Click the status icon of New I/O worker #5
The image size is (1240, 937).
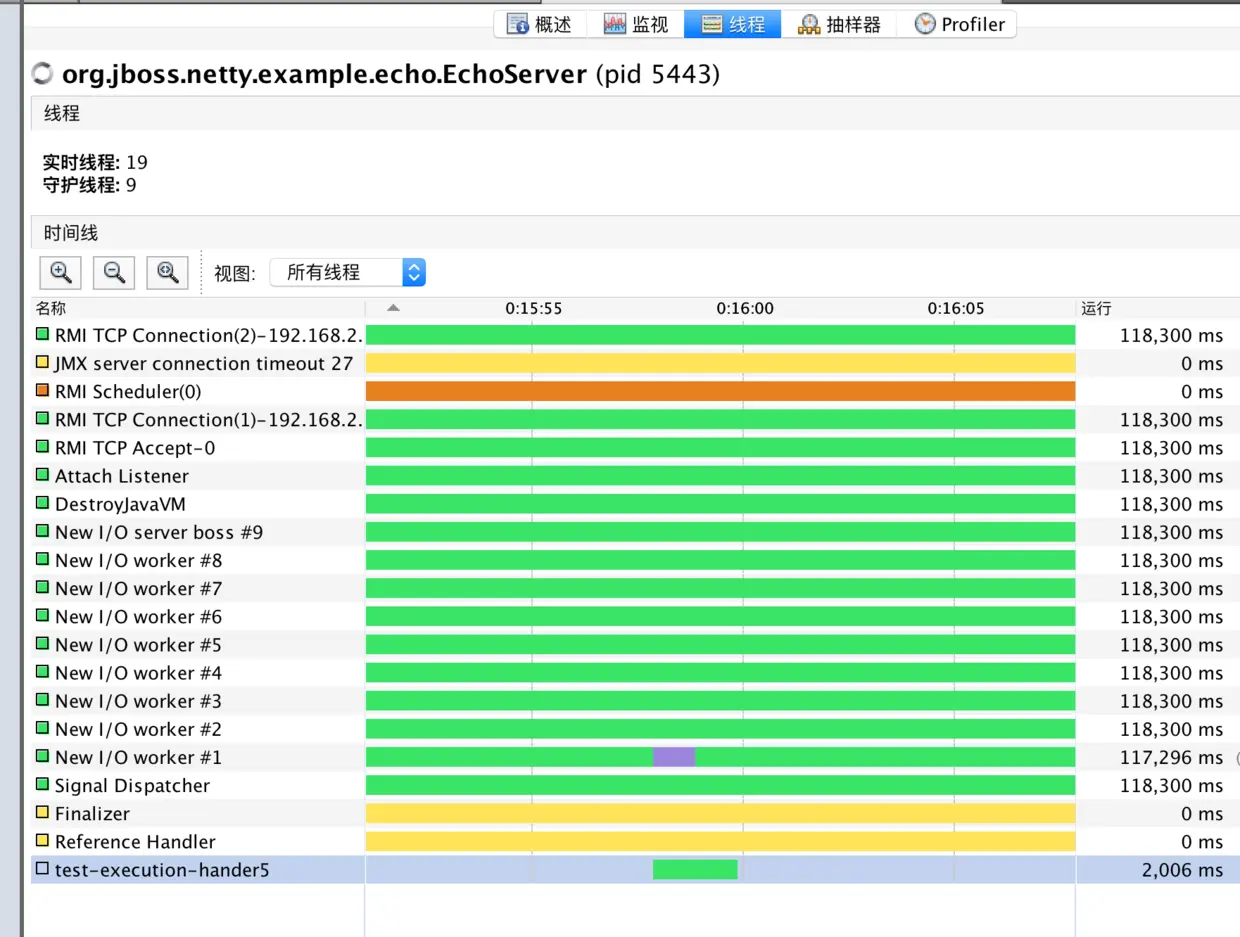click(42, 644)
